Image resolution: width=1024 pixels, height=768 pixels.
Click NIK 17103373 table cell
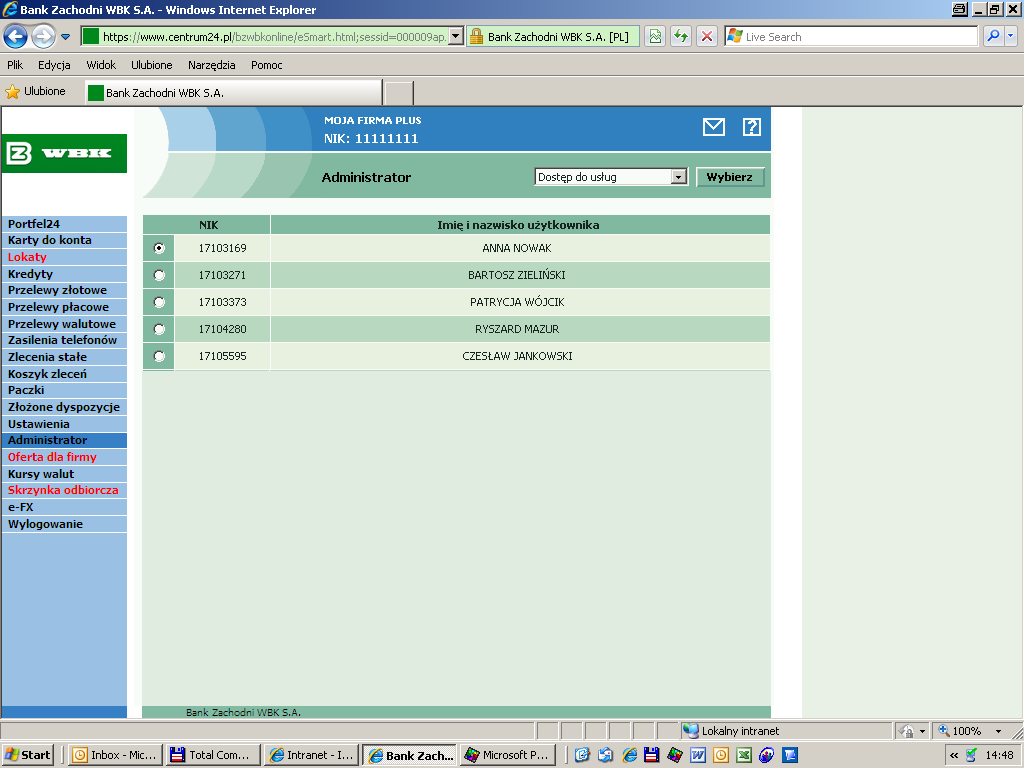coord(222,302)
